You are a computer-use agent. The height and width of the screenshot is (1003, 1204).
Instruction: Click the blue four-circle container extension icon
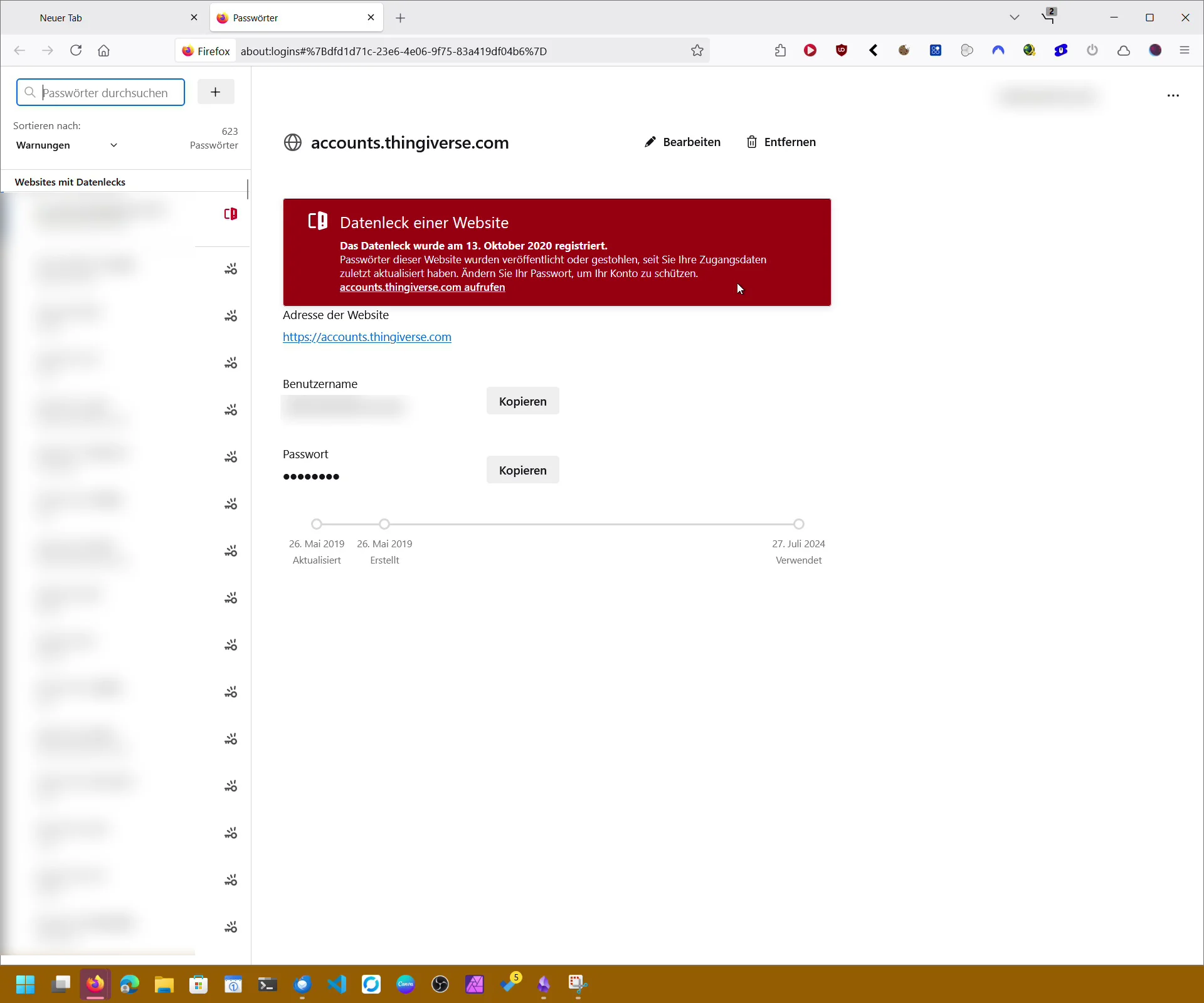point(936,51)
